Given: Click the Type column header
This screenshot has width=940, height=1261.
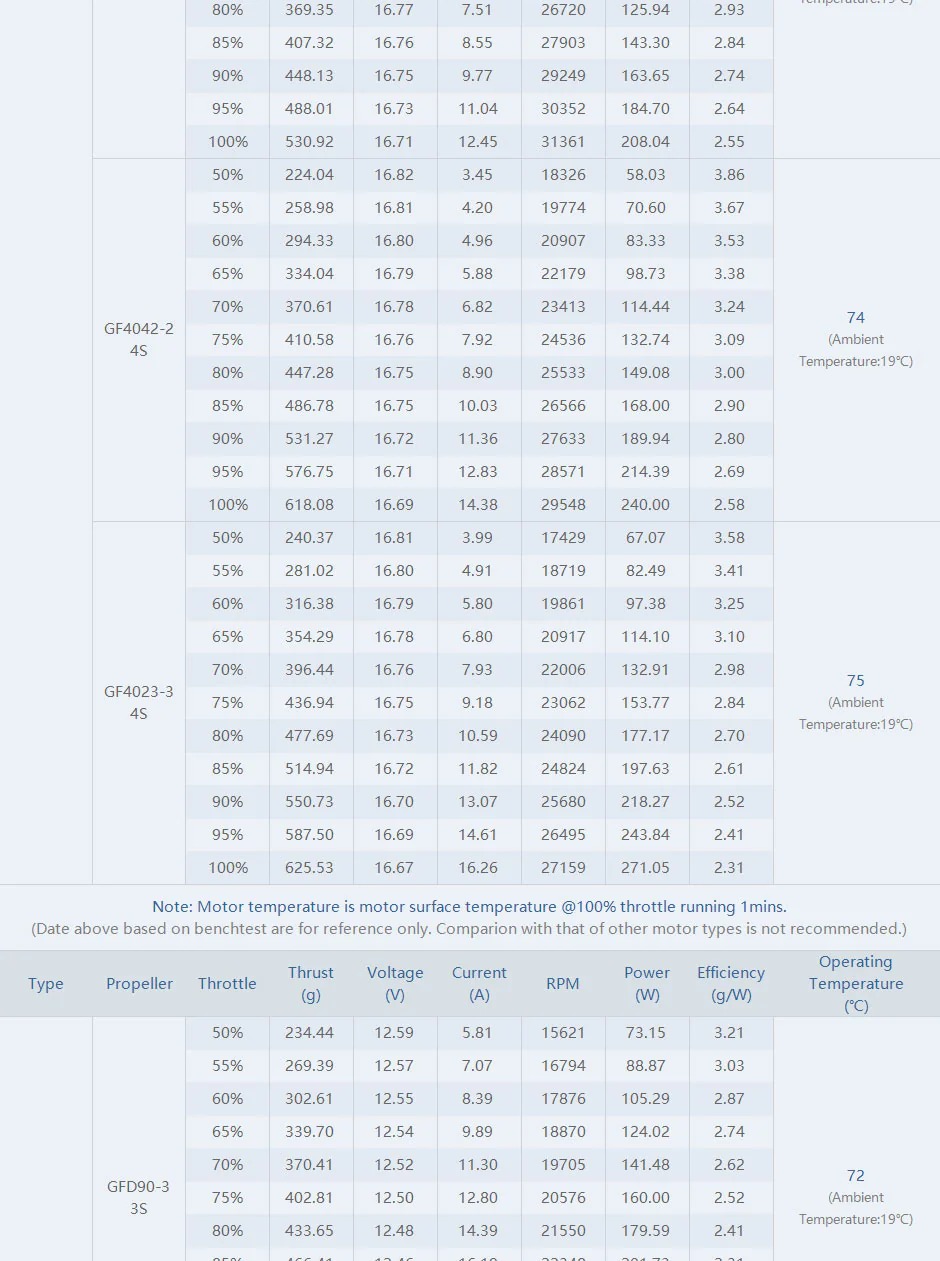Looking at the screenshot, I should pos(46,984).
